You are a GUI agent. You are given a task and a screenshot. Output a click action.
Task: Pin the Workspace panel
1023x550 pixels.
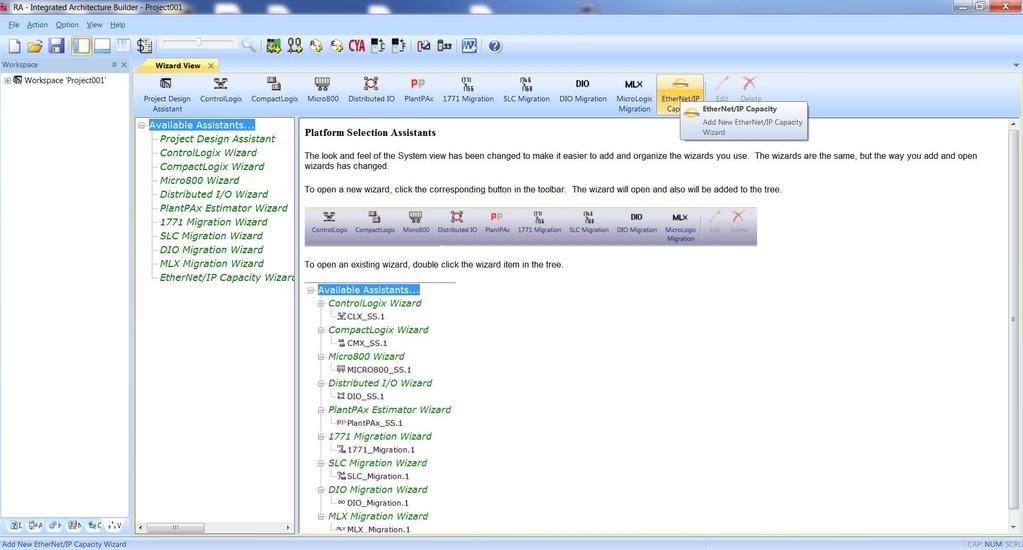(114, 65)
